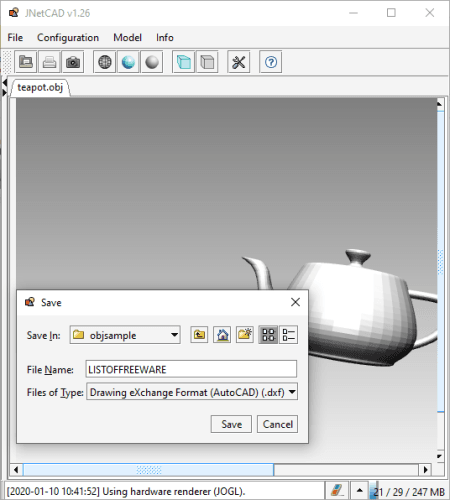Click the toolbar drag handle
The width and height of the screenshot is (450, 500).
click(x=7, y=62)
